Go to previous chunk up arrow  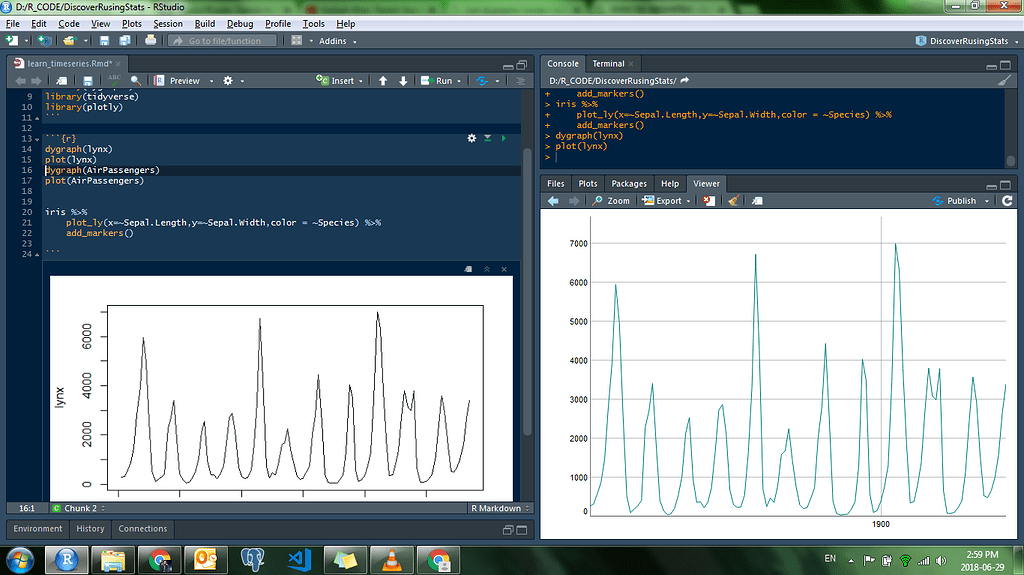383,81
